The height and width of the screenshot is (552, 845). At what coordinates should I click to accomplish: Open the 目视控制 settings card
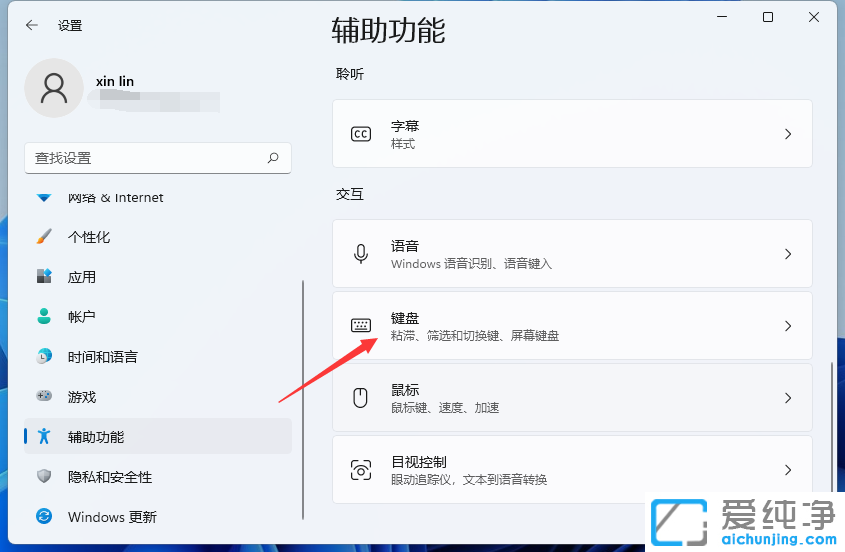pos(572,470)
